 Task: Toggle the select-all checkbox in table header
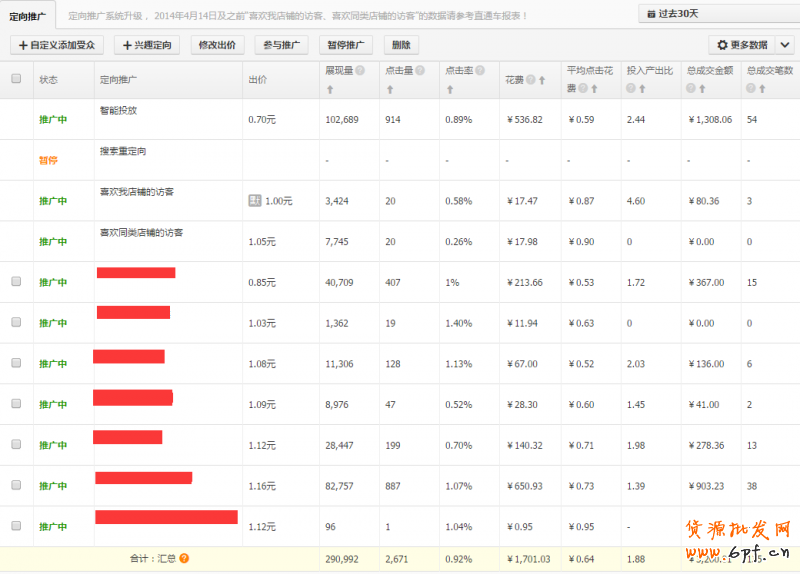16,79
